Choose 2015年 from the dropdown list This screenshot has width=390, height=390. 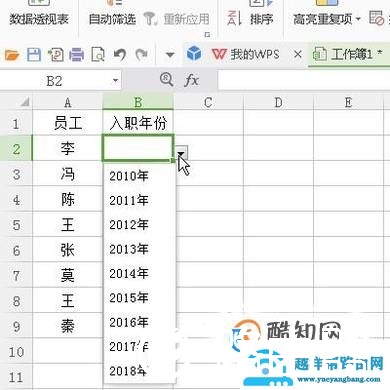(x=140, y=297)
